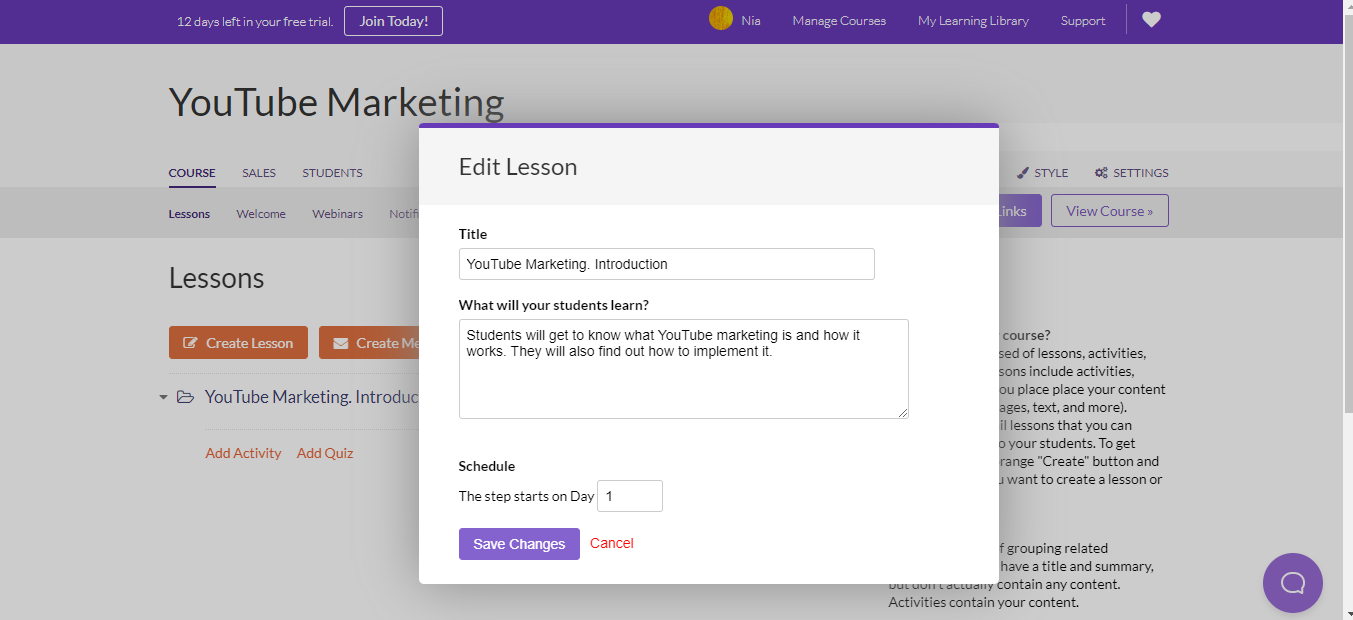Screen dimensions: 1353x620
Task: Click the Create Lesson button
Action: pos(238,343)
